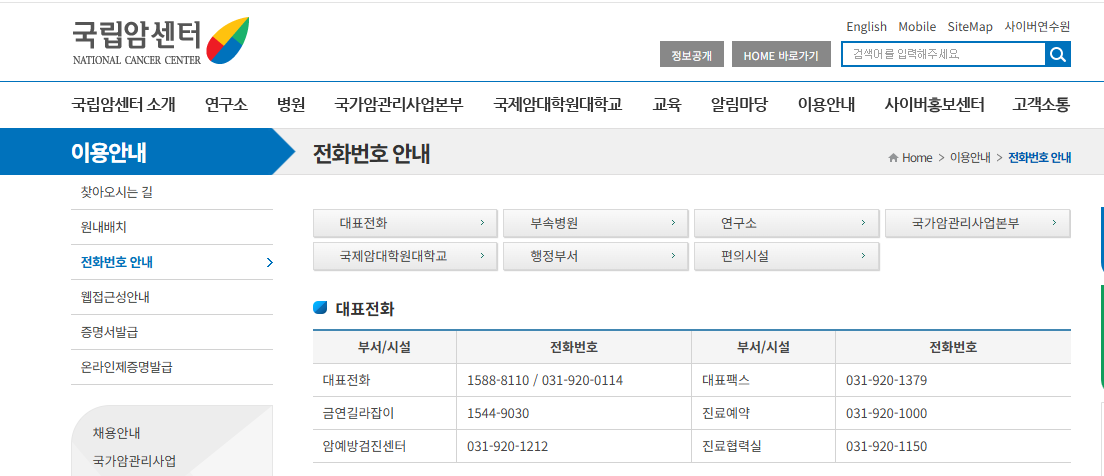Click the 031-920-1212 phone number cell
The width and height of the screenshot is (1104, 476).
pyautogui.click(x=574, y=446)
